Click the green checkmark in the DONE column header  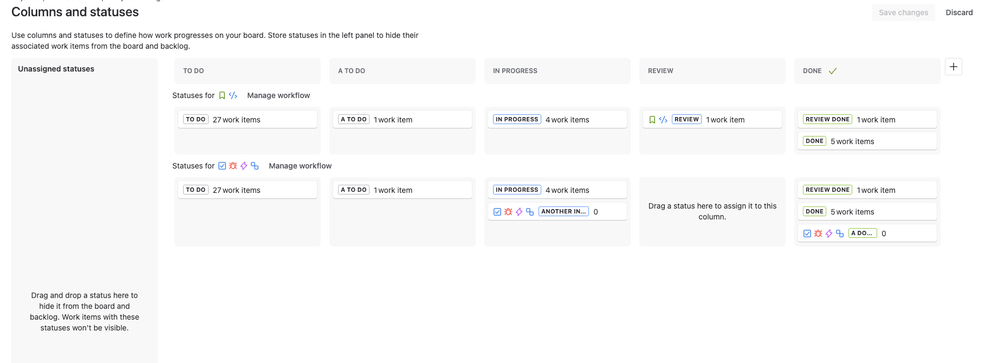(x=833, y=71)
